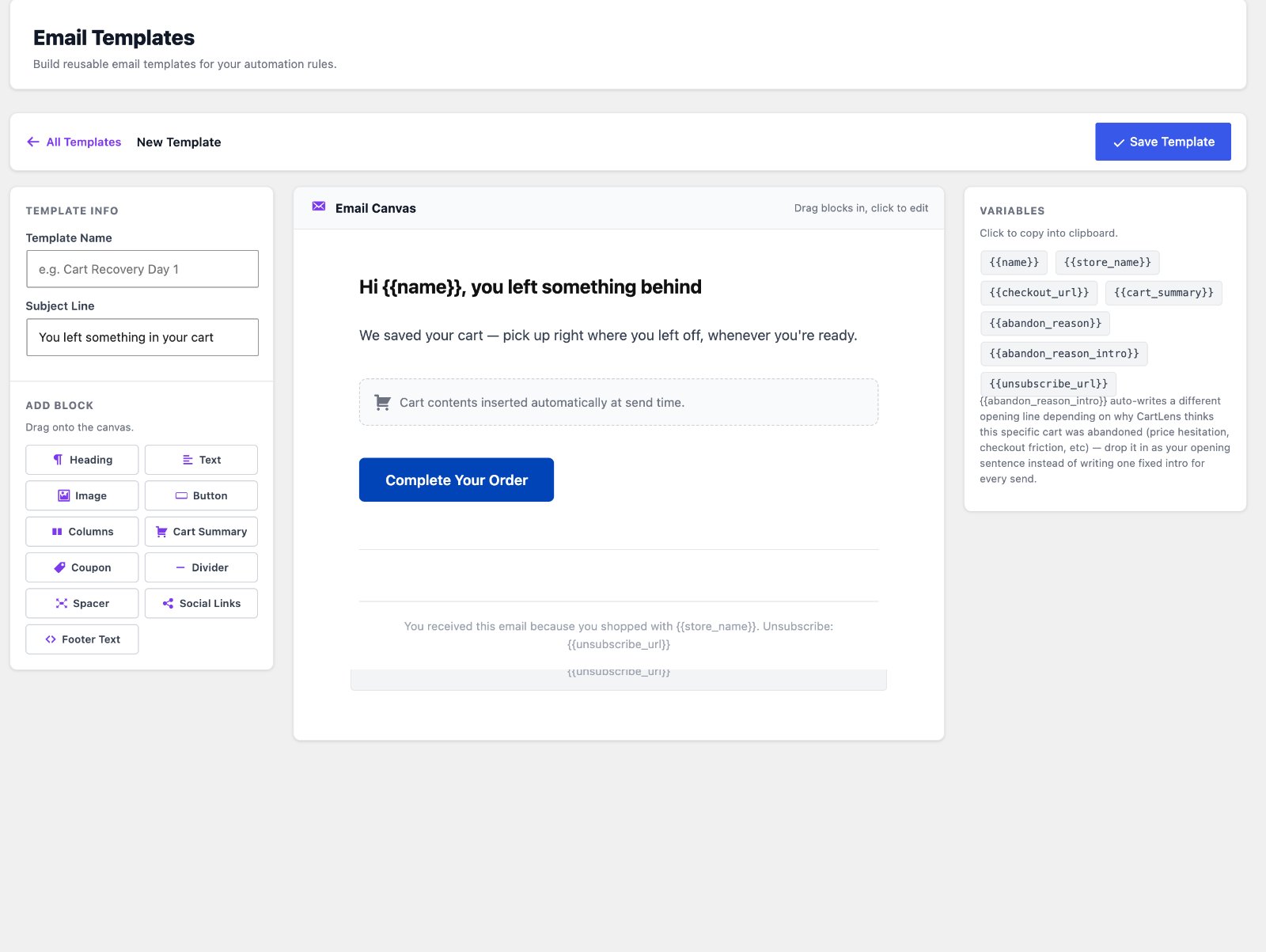Click the Text block lines icon
Viewport: 1266px width, 952px height.
pos(188,460)
